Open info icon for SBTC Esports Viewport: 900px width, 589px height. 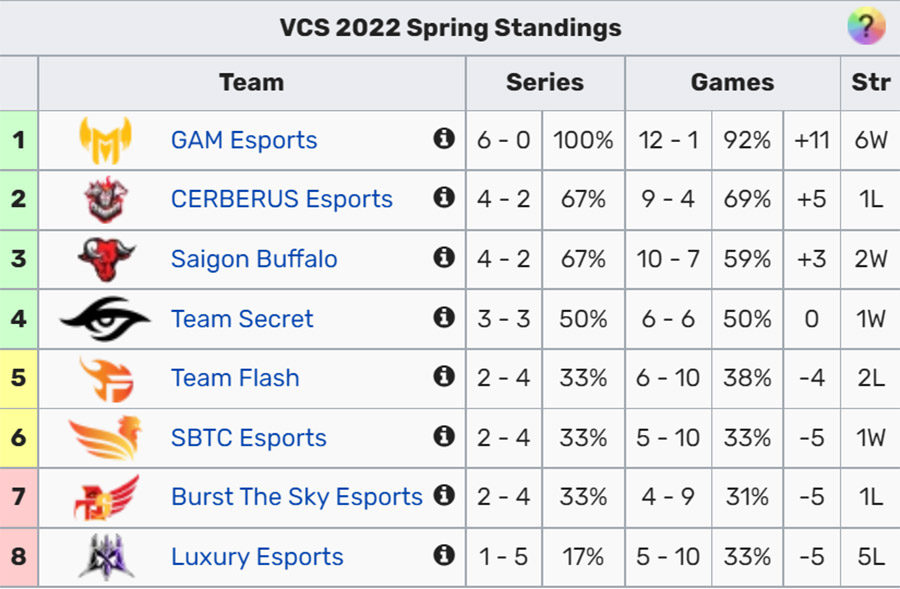(x=444, y=436)
